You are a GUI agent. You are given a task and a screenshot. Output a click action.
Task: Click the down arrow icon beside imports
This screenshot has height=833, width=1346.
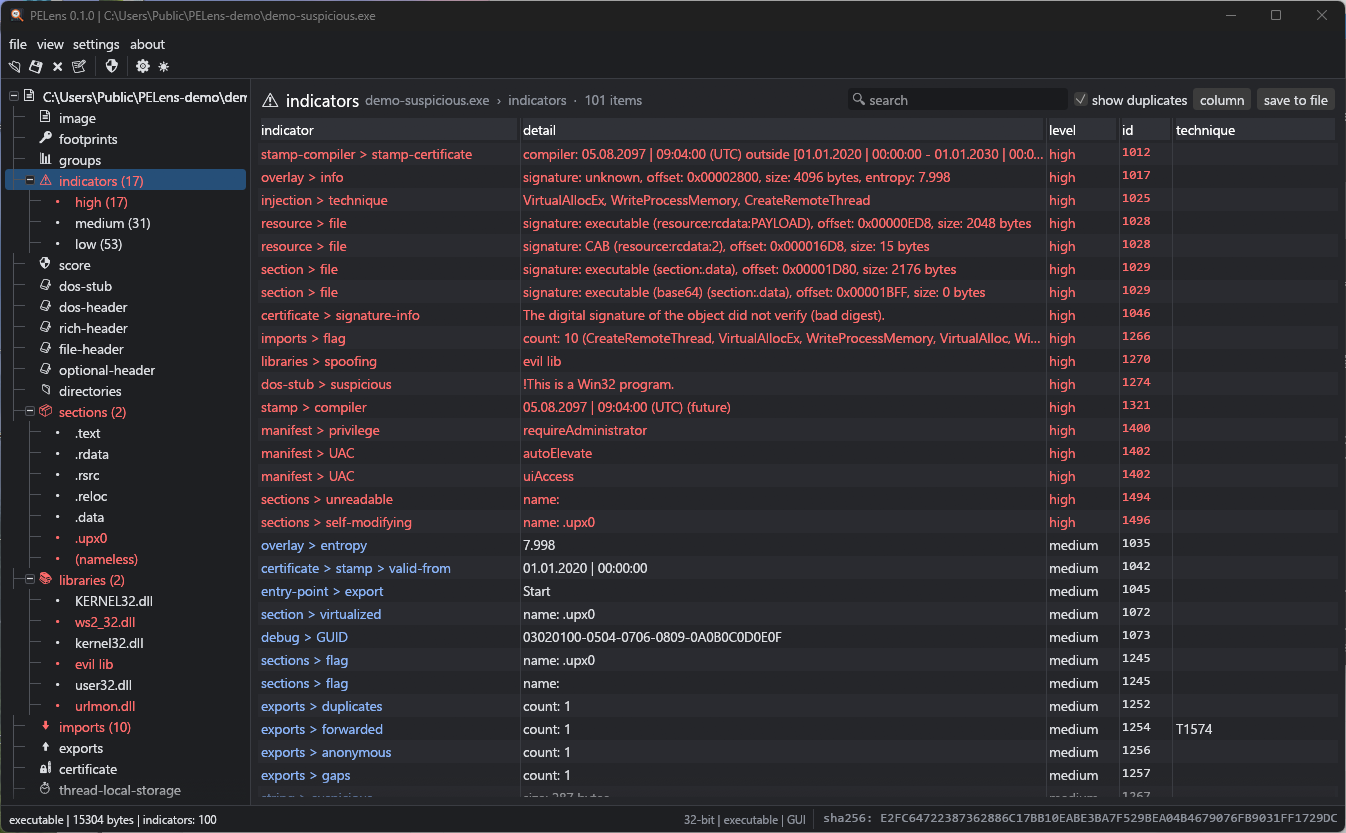(45, 726)
